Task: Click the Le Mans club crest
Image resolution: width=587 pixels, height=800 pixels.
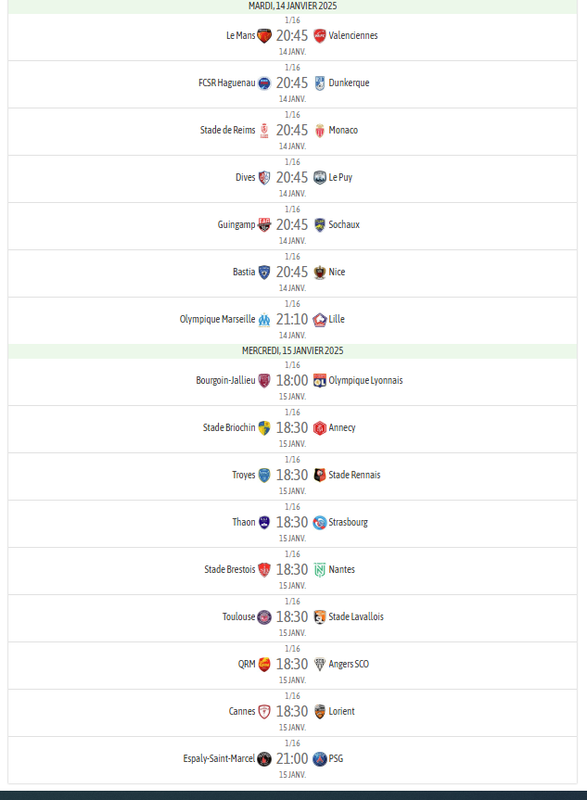Action: 264,36
